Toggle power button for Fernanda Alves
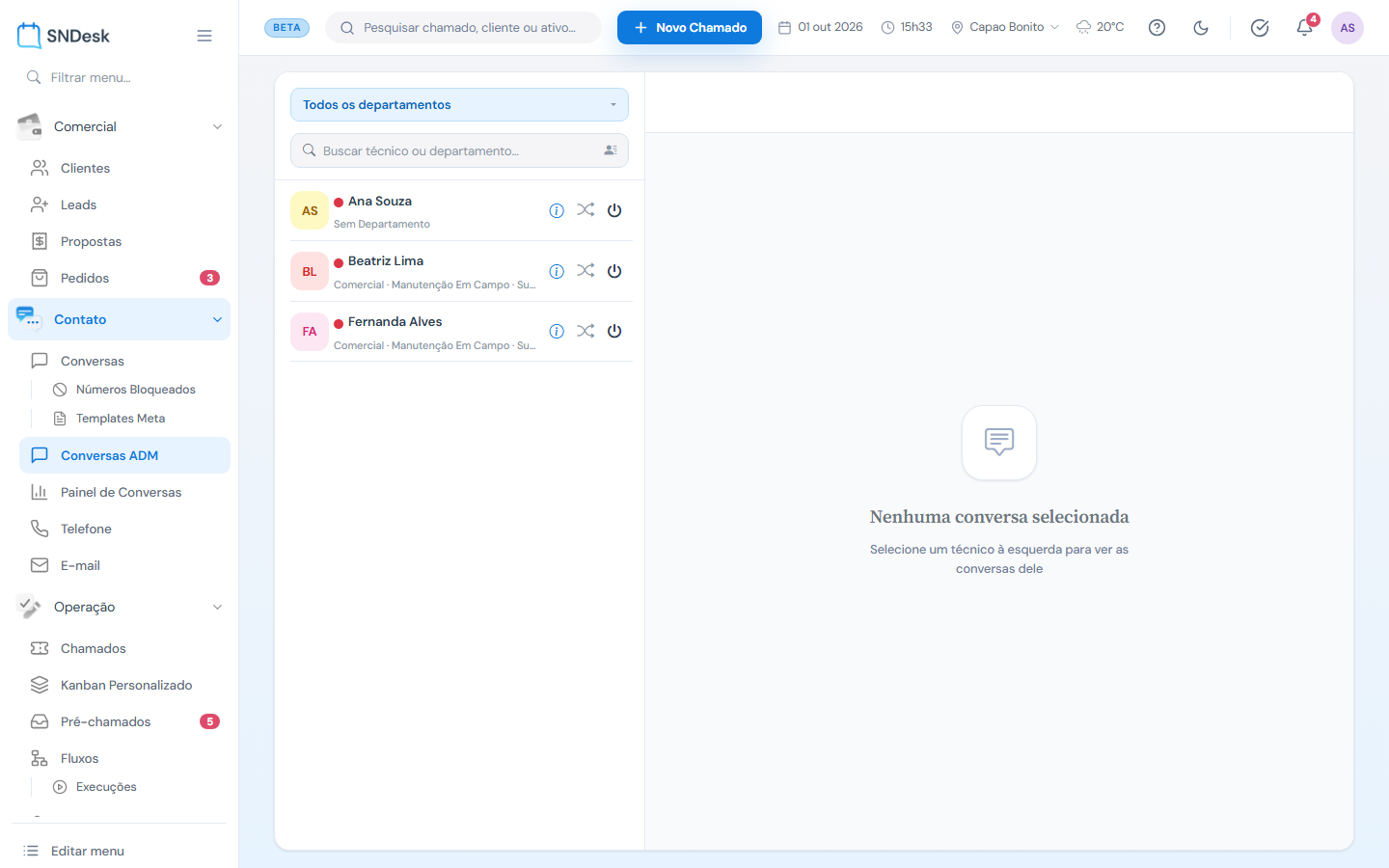This screenshot has height=868, width=1389. point(614,331)
